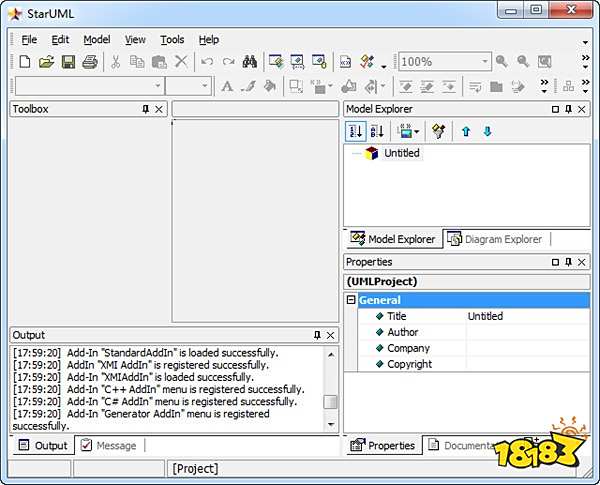Select the Untitled project tree node
The image size is (600, 485).
pyautogui.click(x=402, y=153)
